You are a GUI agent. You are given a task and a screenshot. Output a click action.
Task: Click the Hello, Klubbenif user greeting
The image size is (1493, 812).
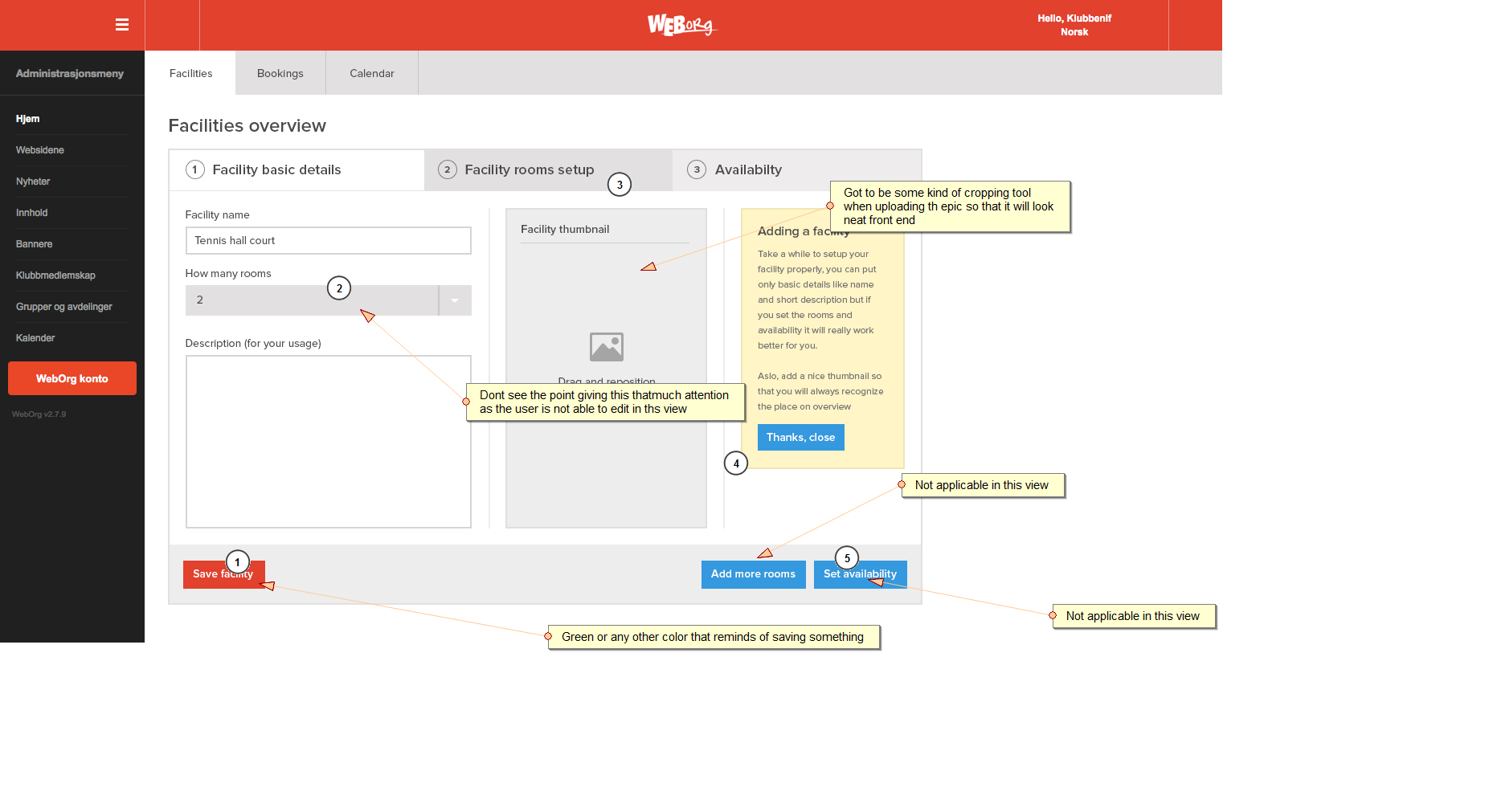(1074, 18)
